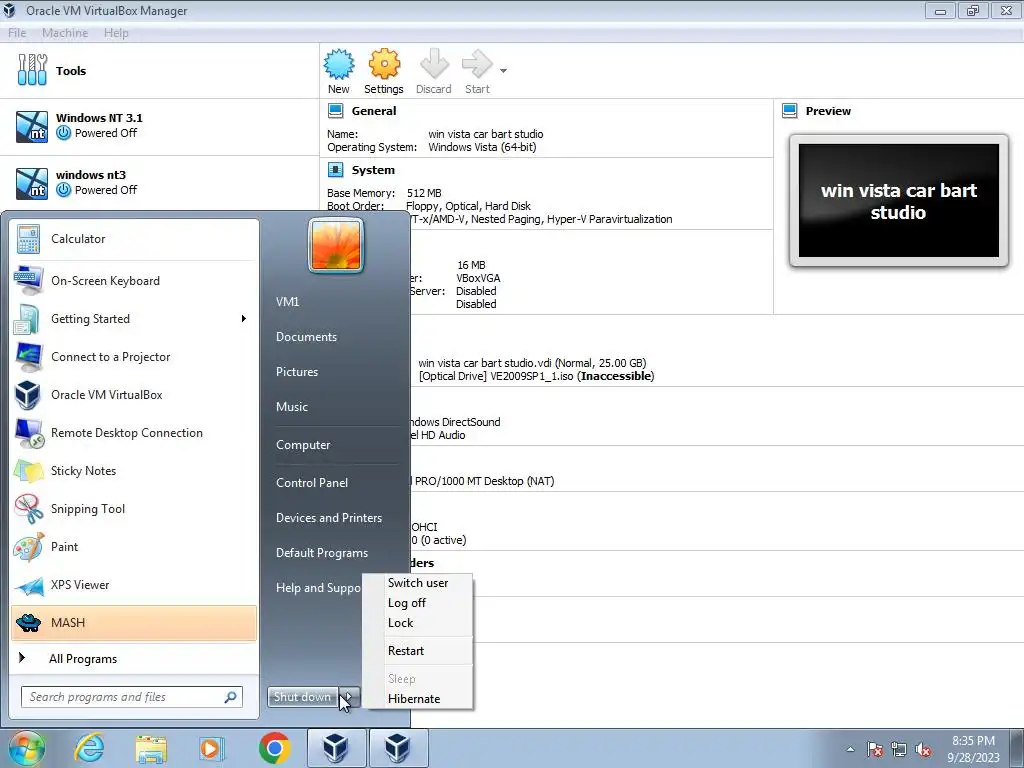Viewport: 1024px width, 768px height.
Task: Click the first VirtualBox taskbar button
Action: coord(336,748)
